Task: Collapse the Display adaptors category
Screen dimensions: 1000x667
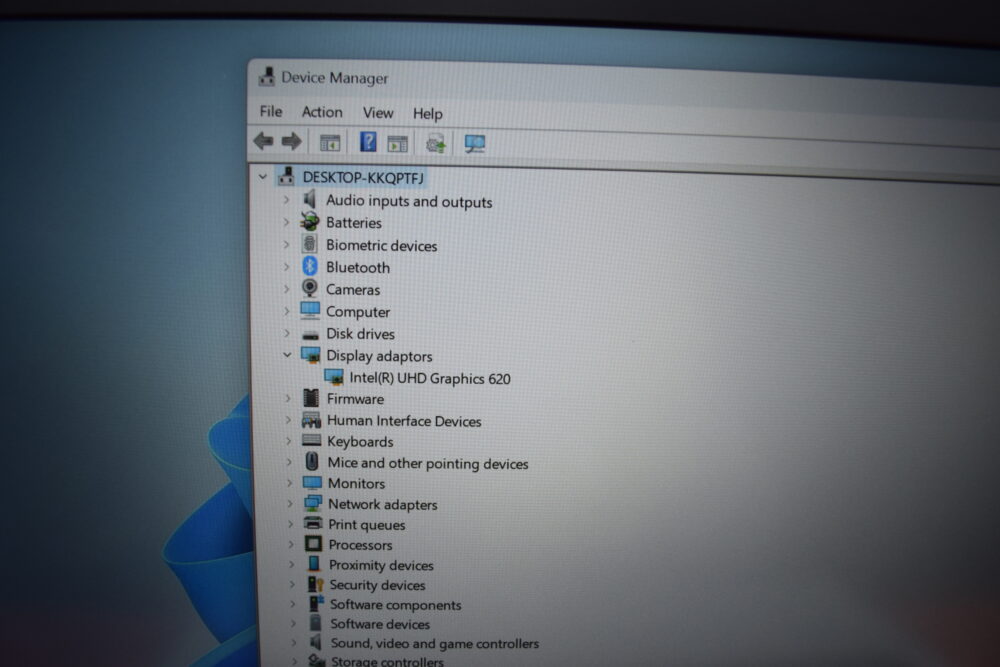Action: [287, 355]
